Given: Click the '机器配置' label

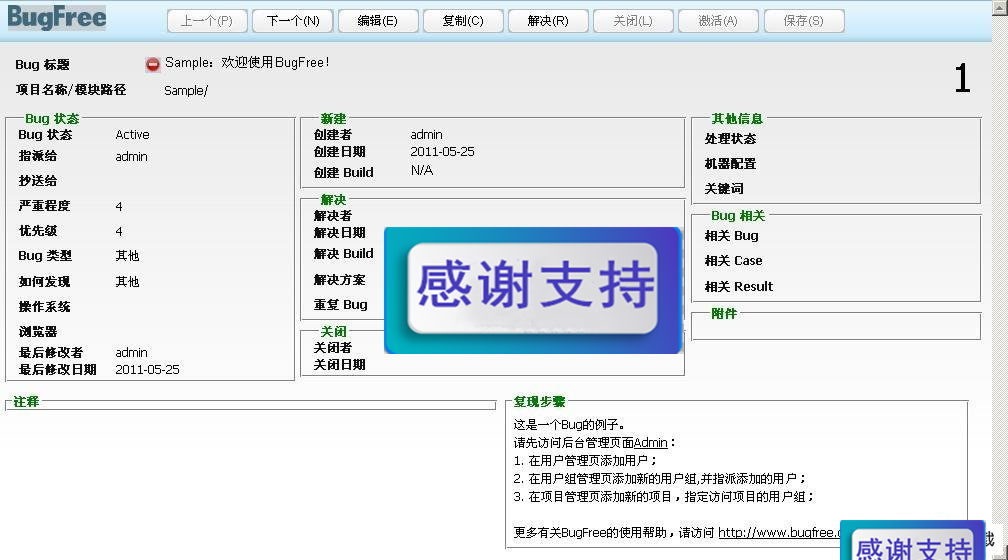Looking at the screenshot, I should pyautogui.click(x=730, y=164).
